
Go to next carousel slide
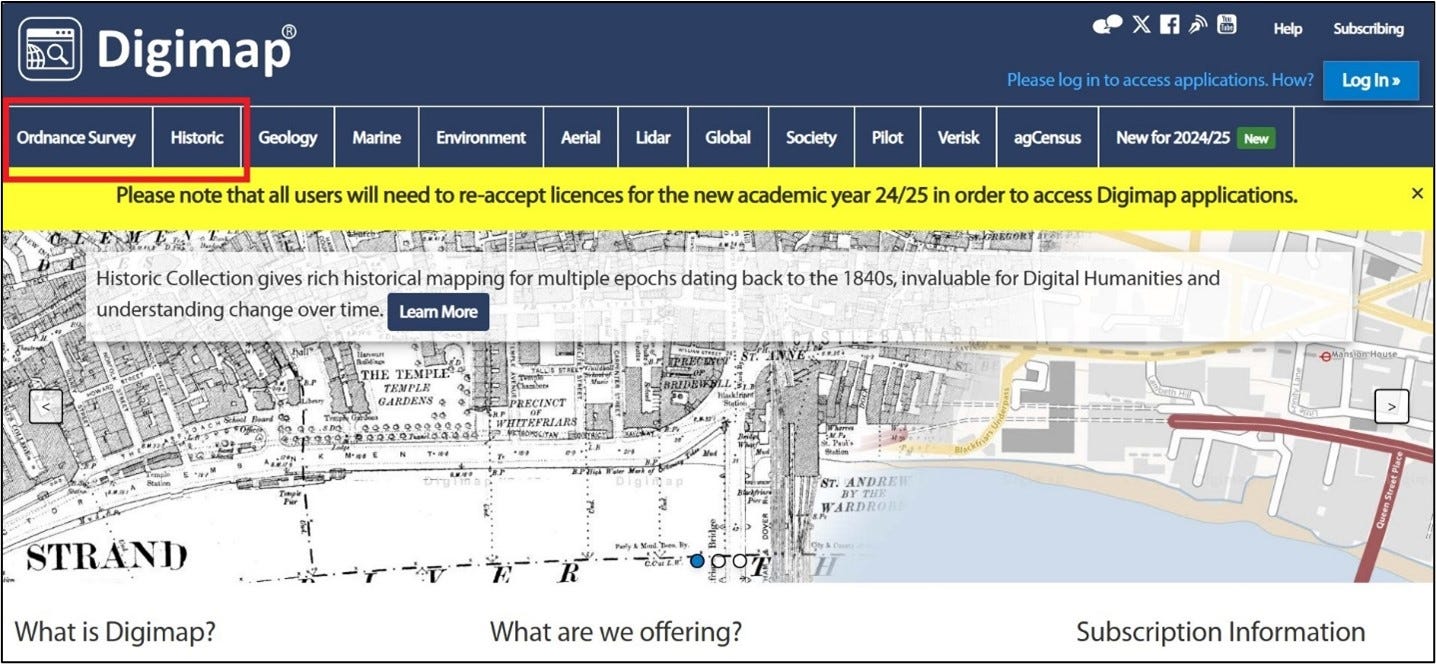pos(1392,405)
